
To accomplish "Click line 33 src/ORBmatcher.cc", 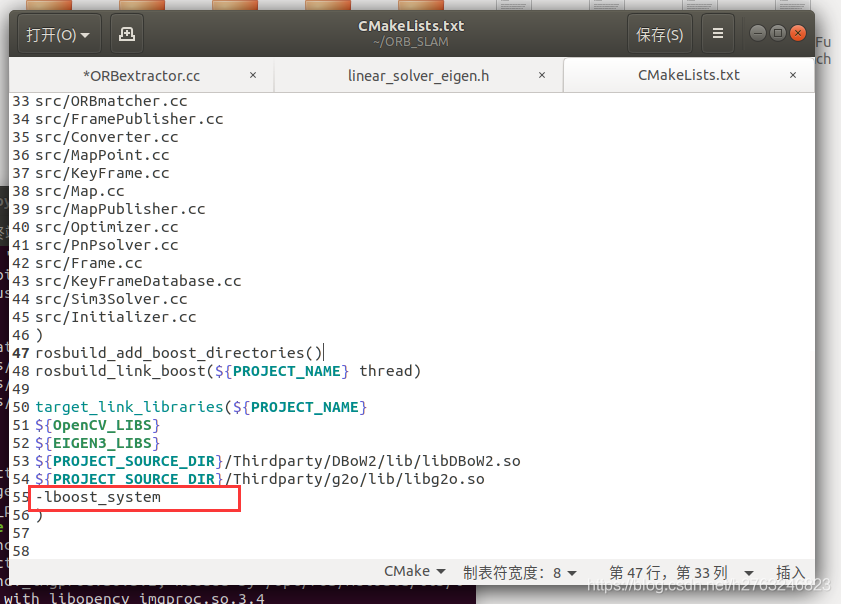I will click(x=111, y=101).
